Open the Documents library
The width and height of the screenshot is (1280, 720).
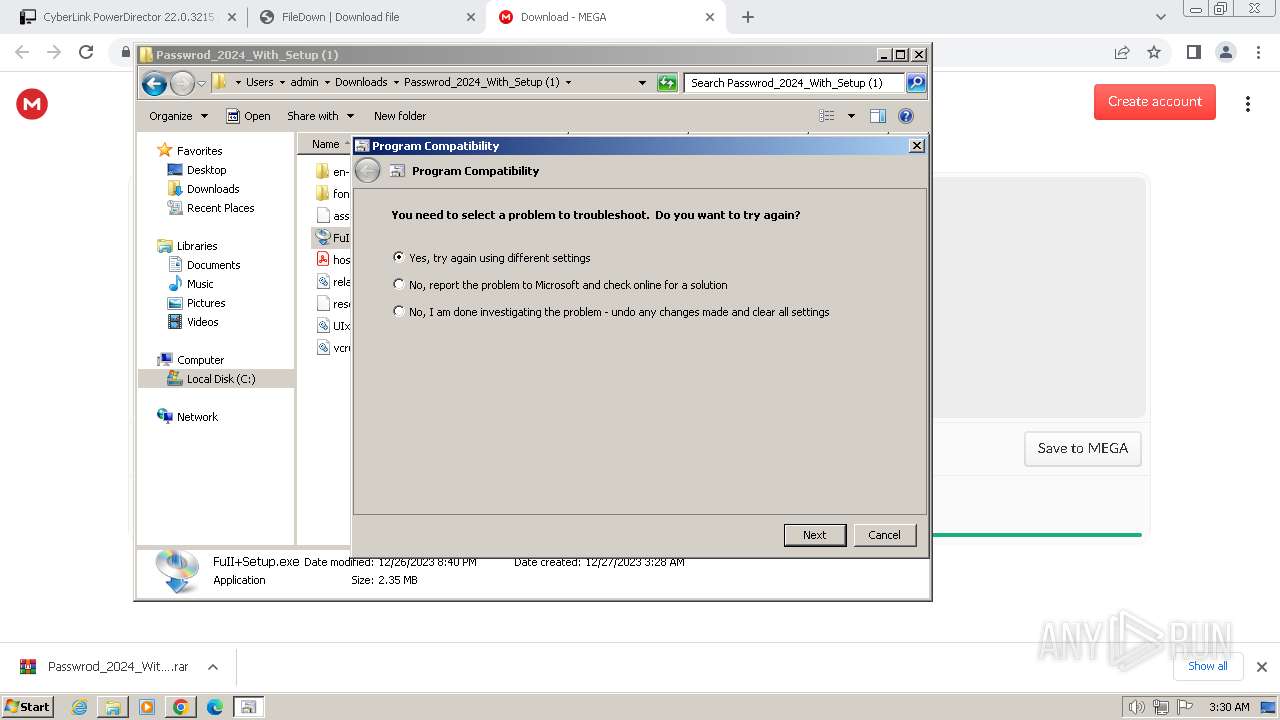(213, 265)
